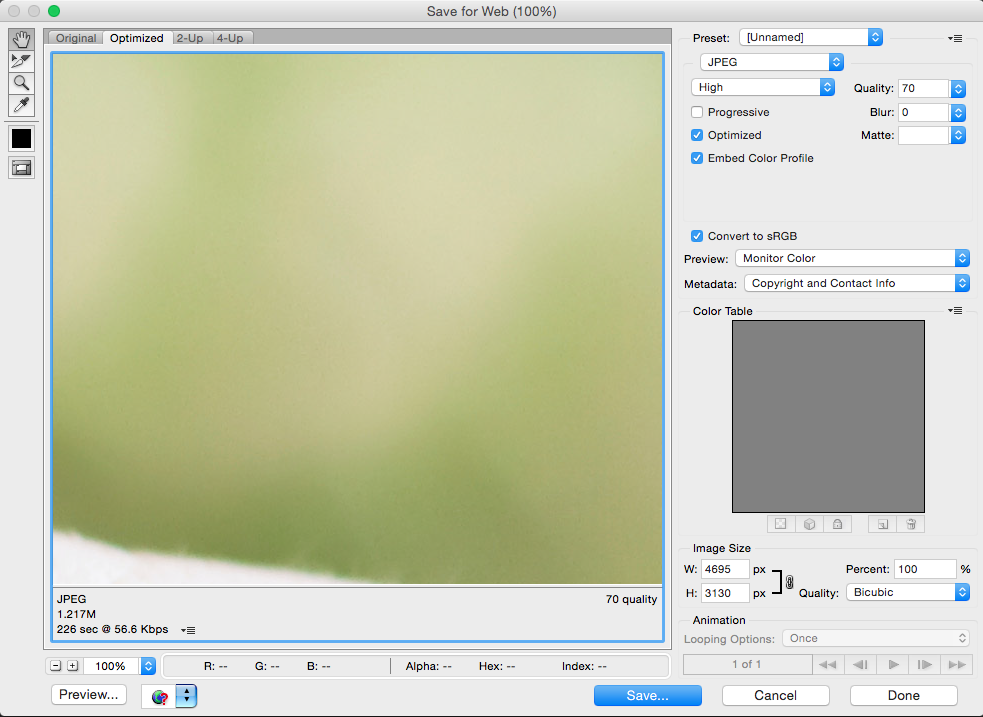Switch to the 2-Up tab
This screenshot has height=717, width=983.
coord(190,38)
